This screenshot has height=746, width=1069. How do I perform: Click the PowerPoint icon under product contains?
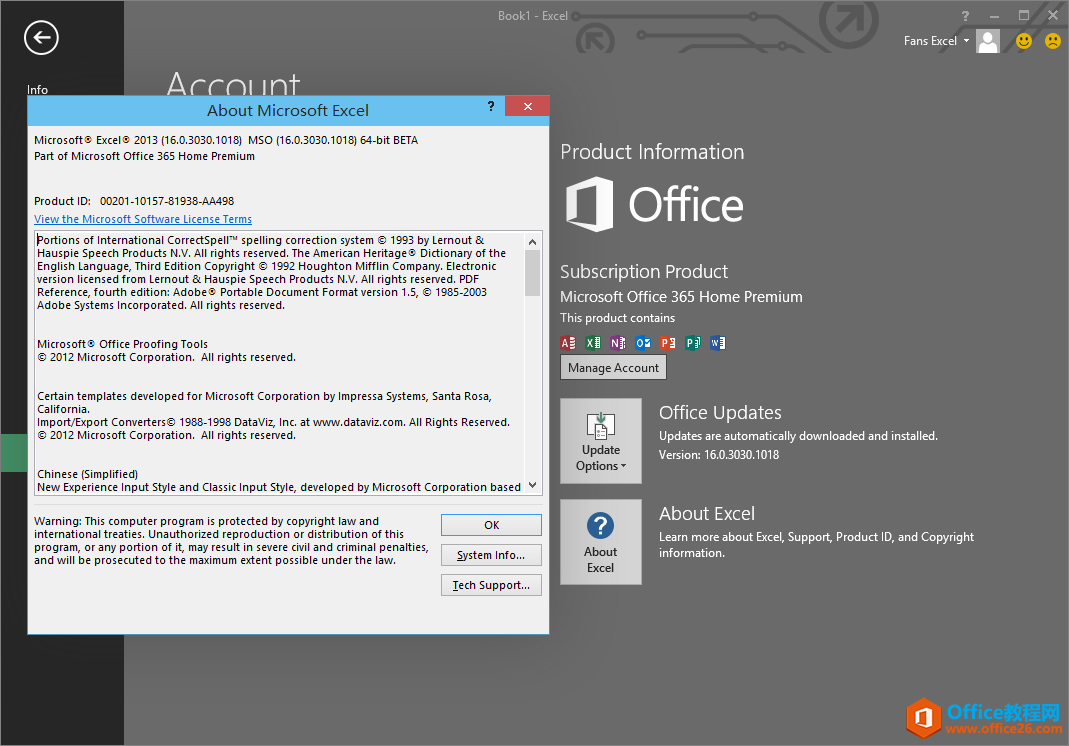pos(668,343)
